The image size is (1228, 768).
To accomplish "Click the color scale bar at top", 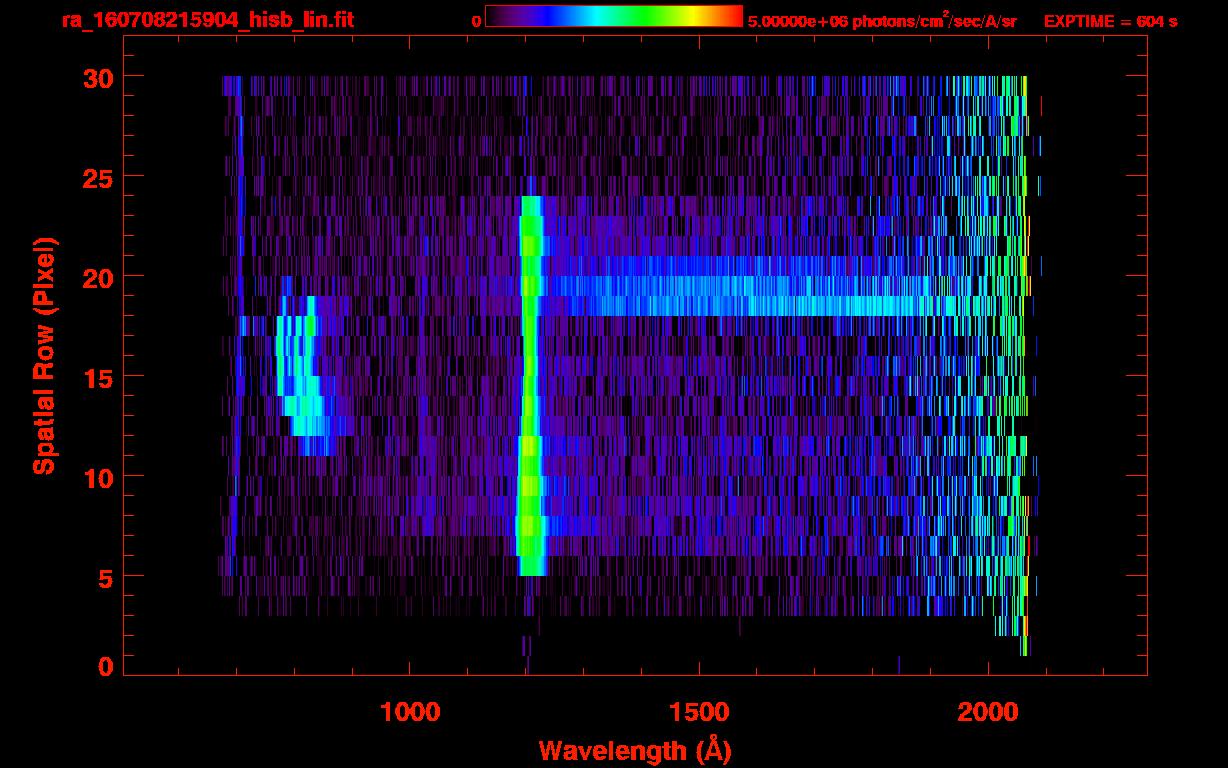I will pyautogui.click(x=613, y=16).
